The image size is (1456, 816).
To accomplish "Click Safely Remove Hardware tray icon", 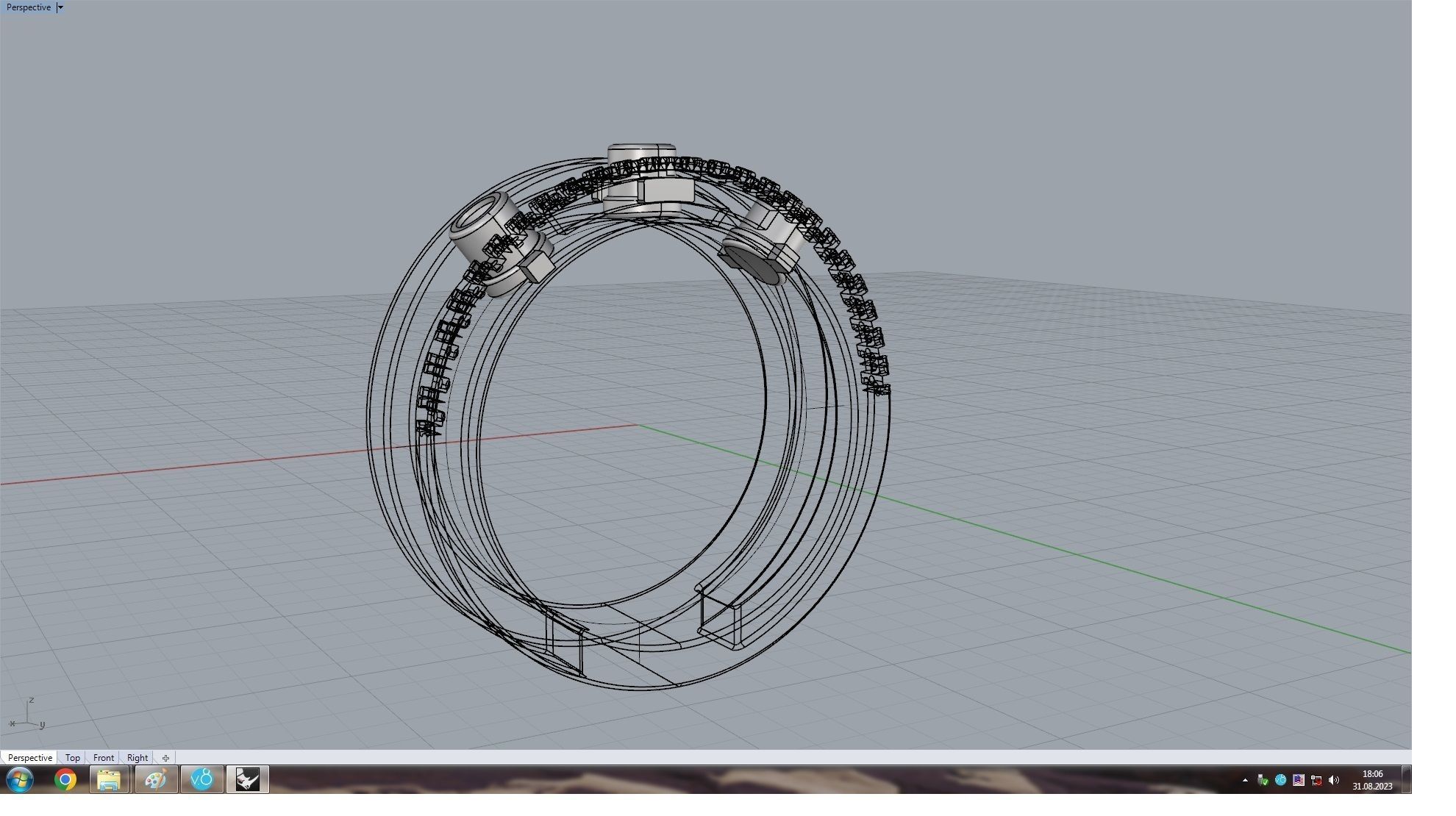I will click(1263, 780).
